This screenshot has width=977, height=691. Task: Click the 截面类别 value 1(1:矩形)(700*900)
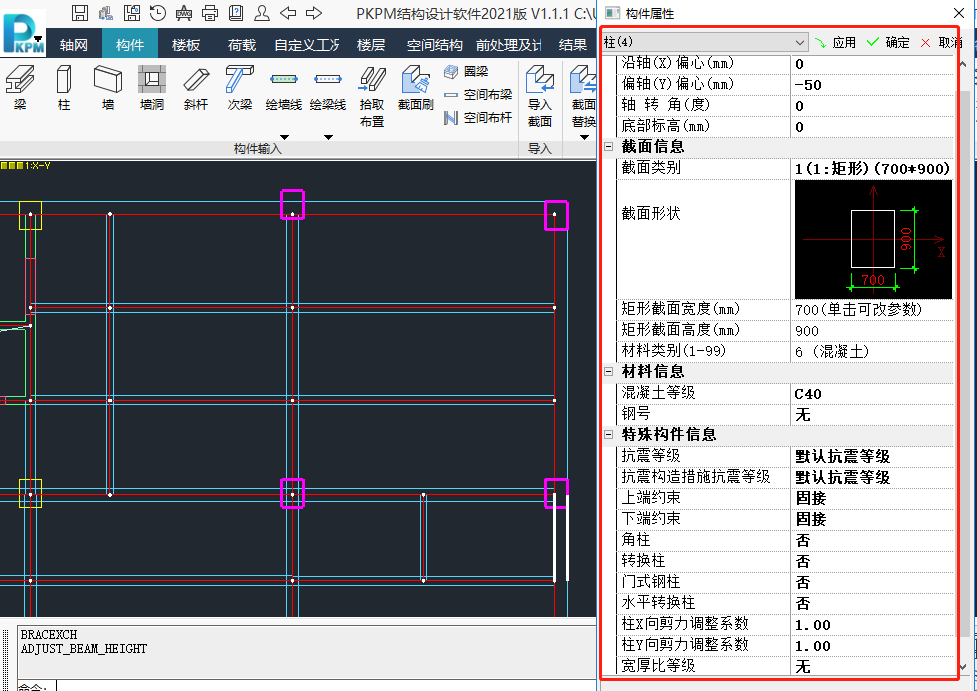click(x=873, y=168)
